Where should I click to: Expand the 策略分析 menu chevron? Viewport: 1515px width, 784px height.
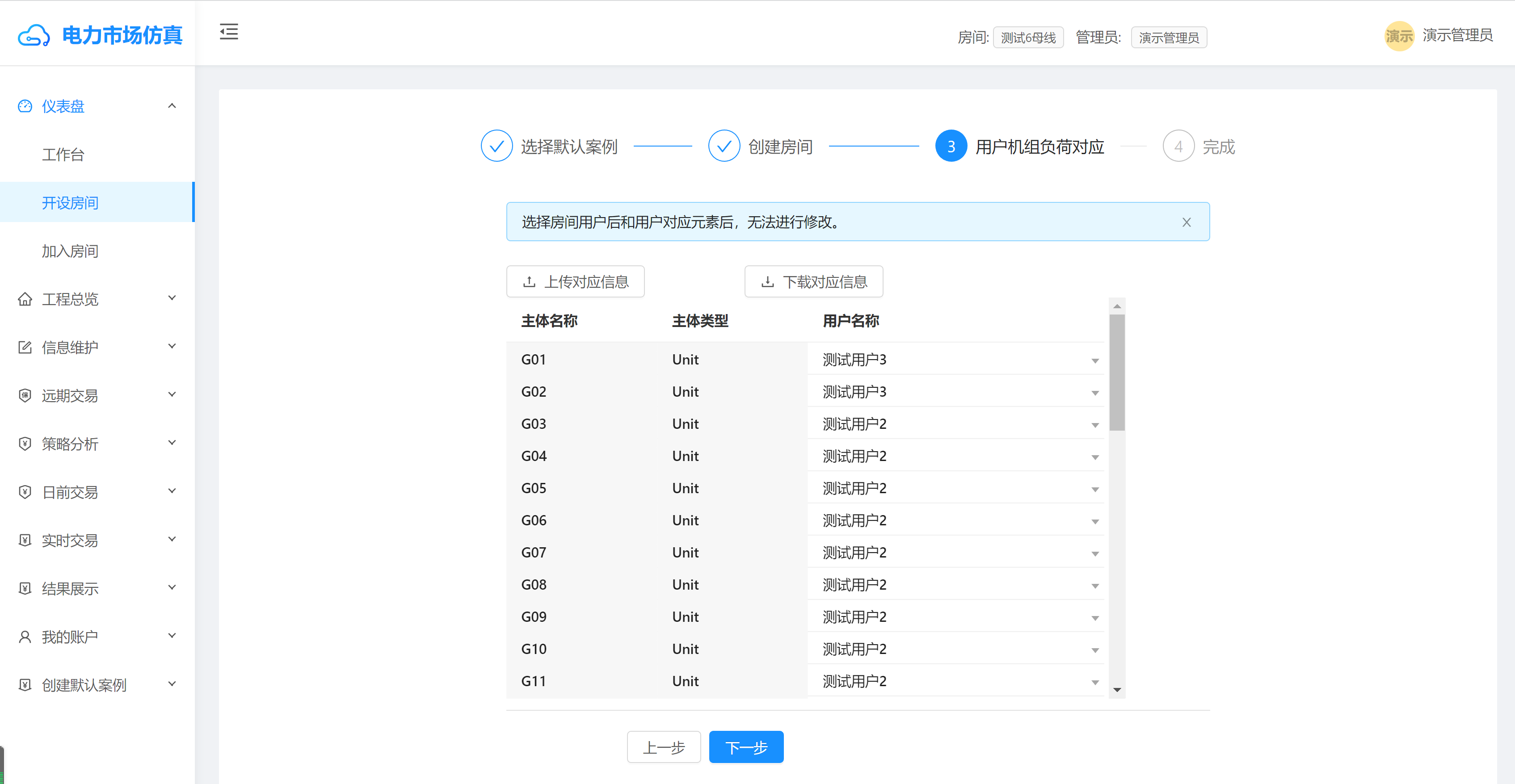pyautogui.click(x=172, y=443)
